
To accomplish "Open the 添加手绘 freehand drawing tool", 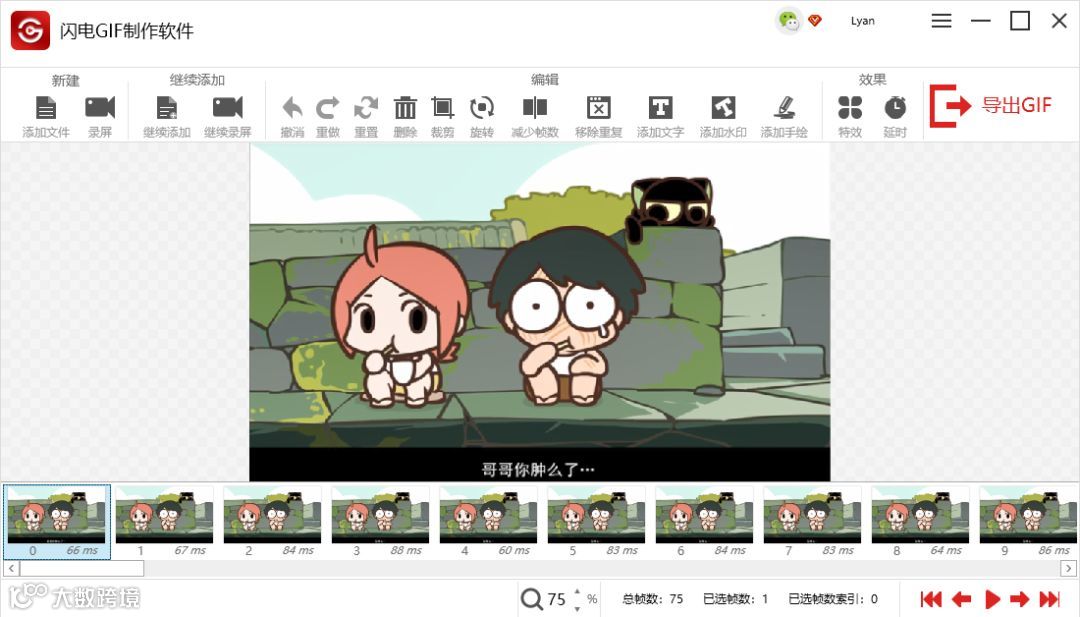I will (784, 107).
